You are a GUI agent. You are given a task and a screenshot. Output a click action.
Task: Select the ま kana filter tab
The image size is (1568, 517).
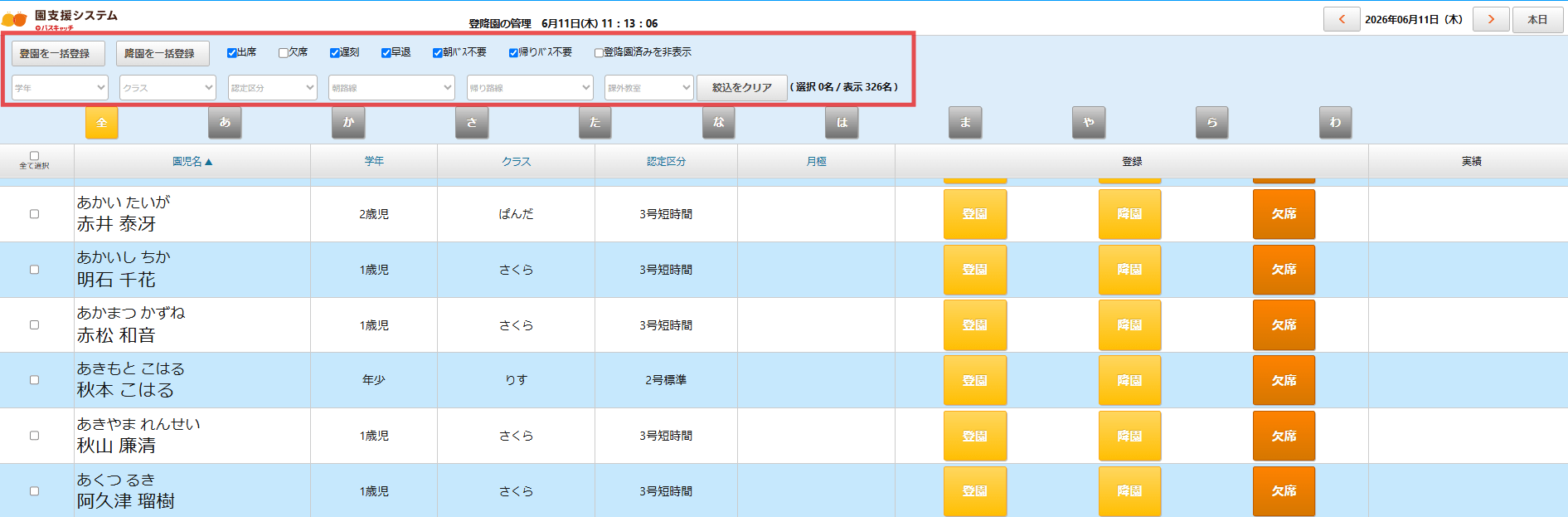pos(965,123)
